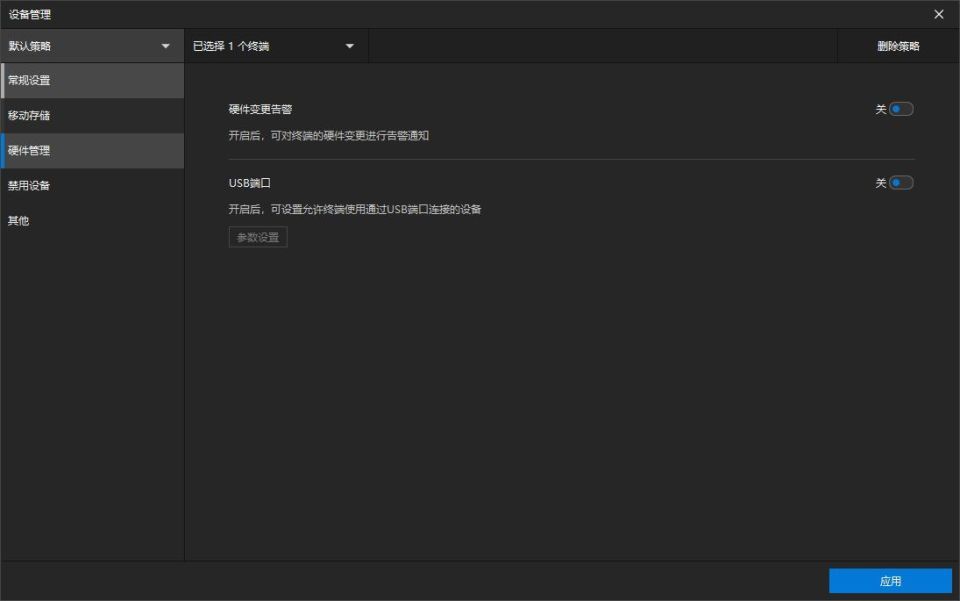This screenshot has height=601, width=960.
Task: Click the 设备管理 window title
Action: point(29,14)
